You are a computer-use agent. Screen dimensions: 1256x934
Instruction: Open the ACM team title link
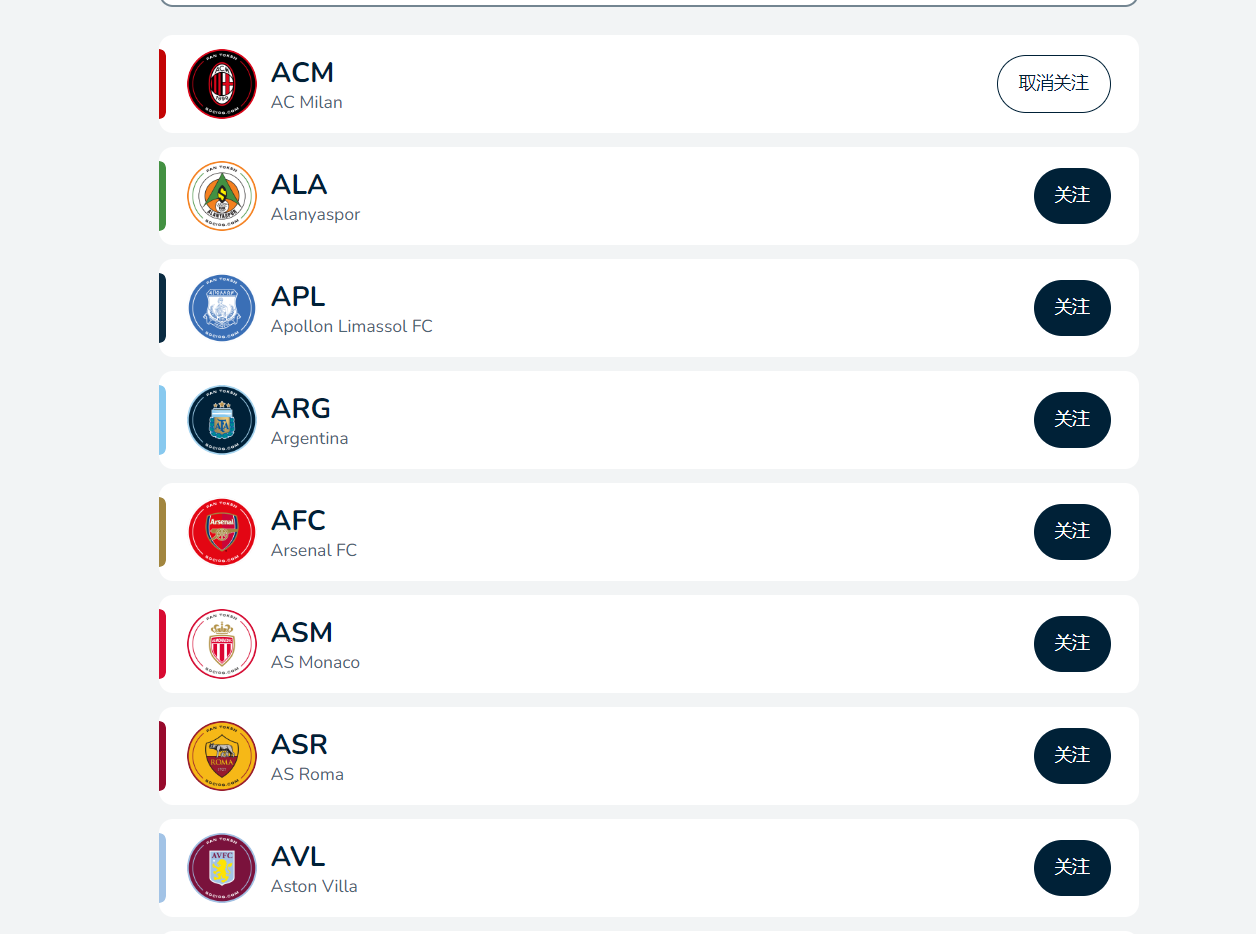(x=302, y=73)
